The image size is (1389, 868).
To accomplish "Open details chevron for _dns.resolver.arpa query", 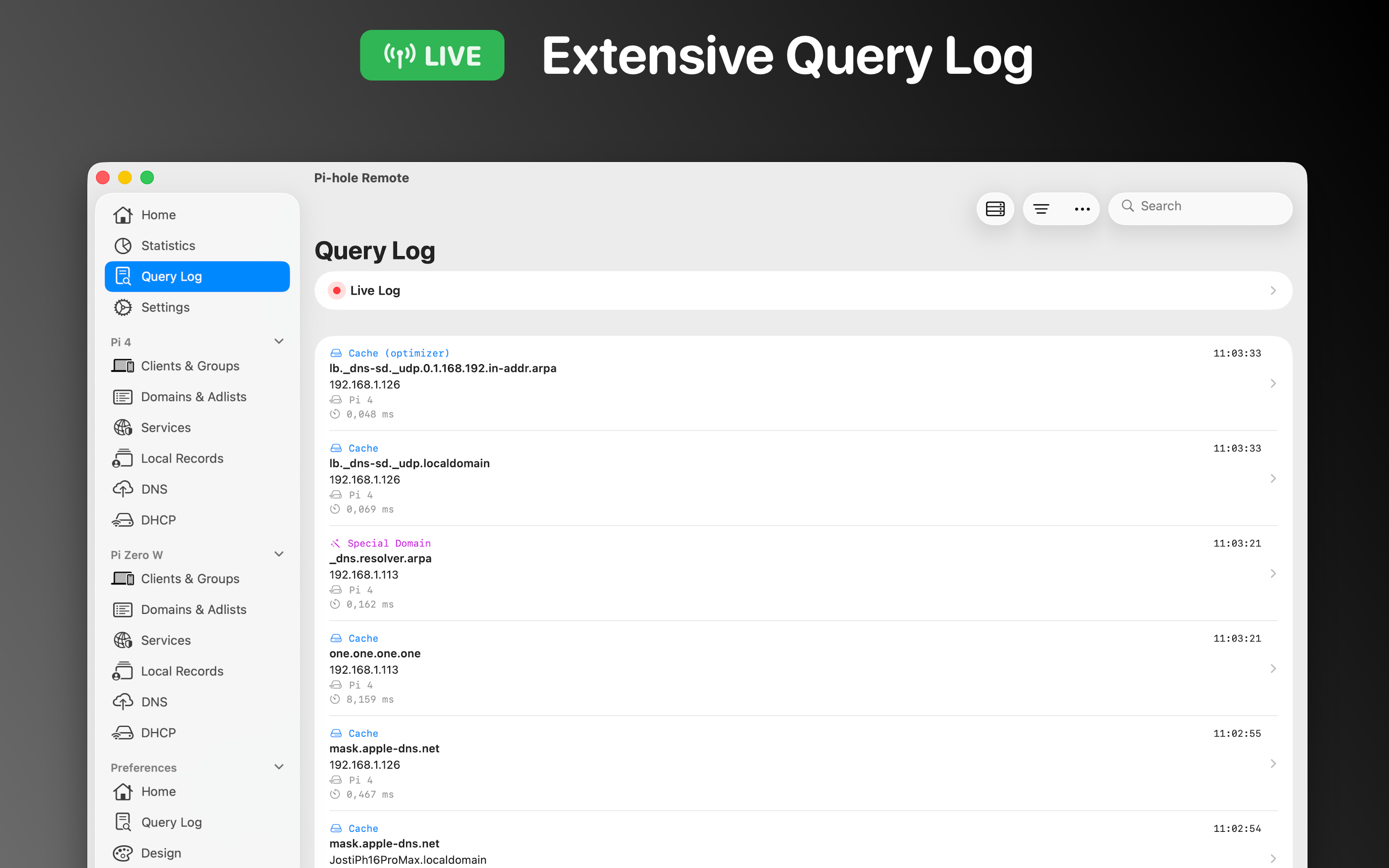I will pyautogui.click(x=1273, y=573).
